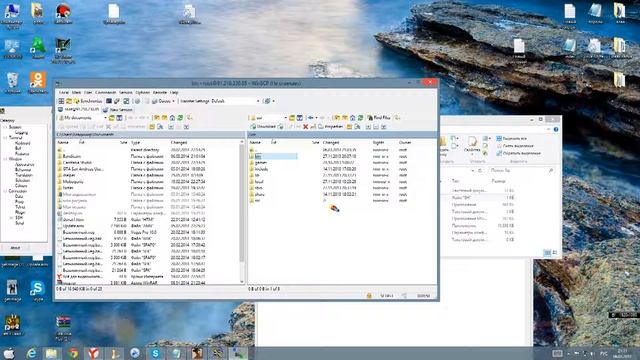
Task: Open the Options menu in WinSCP
Action: coord(142,93)
